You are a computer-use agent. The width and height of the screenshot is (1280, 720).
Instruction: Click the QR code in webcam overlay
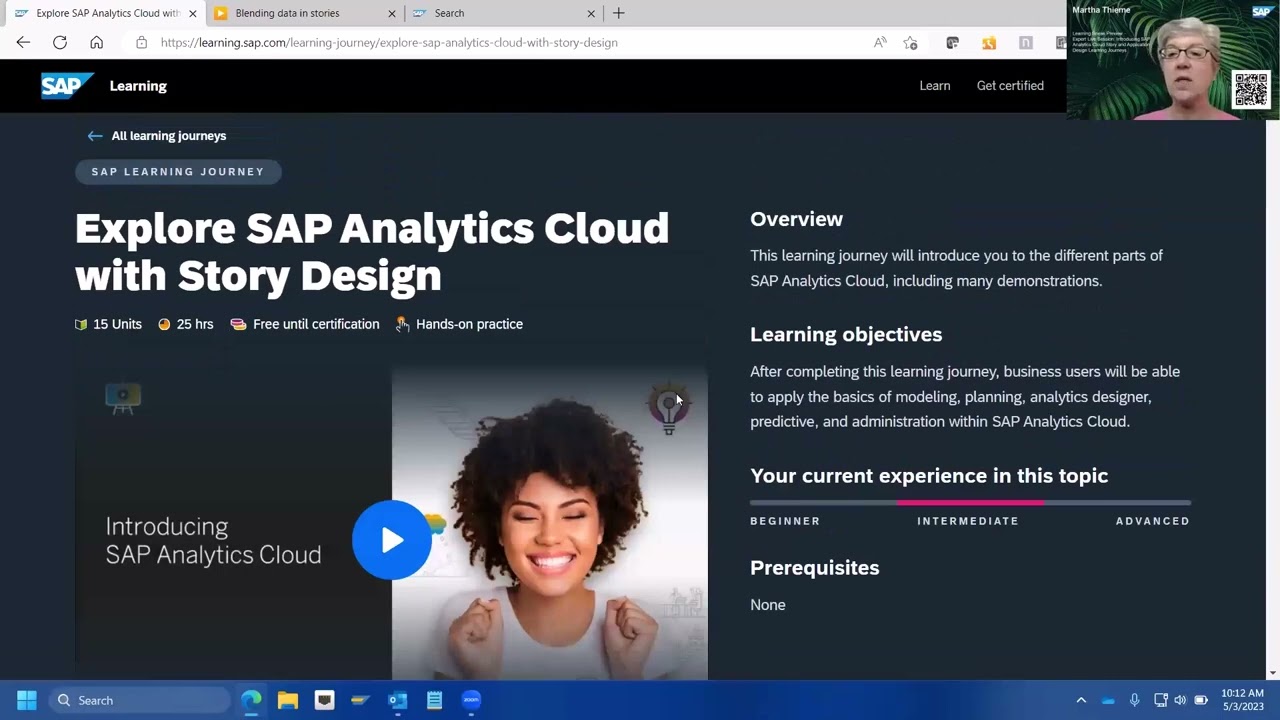[1251, 89]
